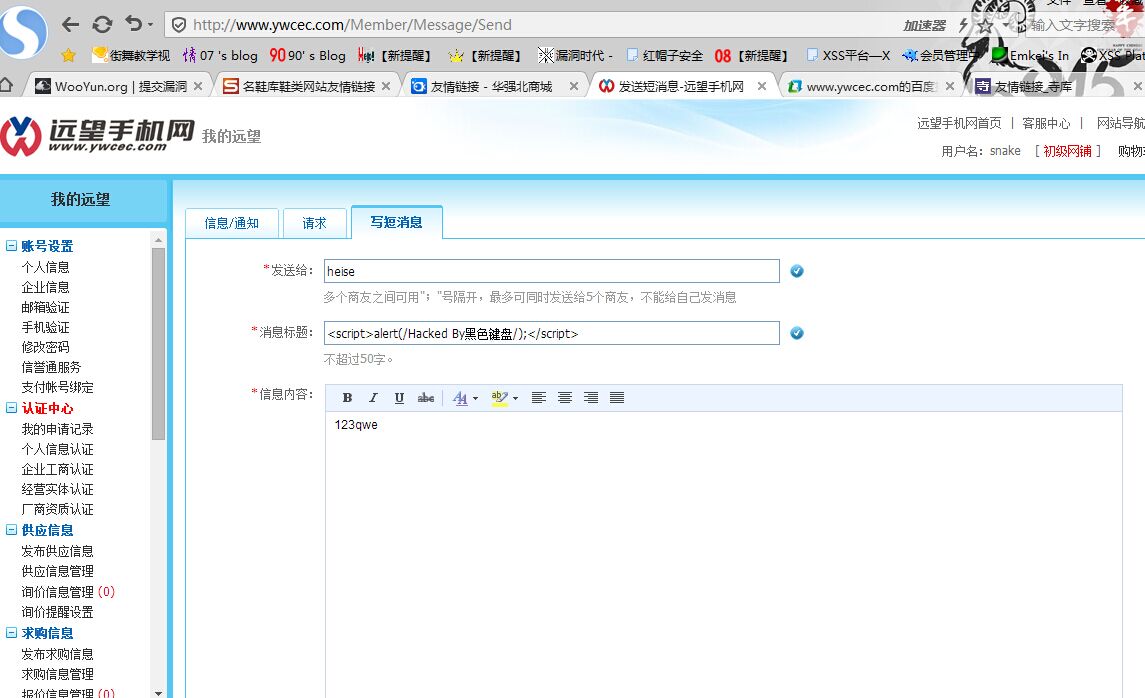Align text right in the editor

pos(591,398)
